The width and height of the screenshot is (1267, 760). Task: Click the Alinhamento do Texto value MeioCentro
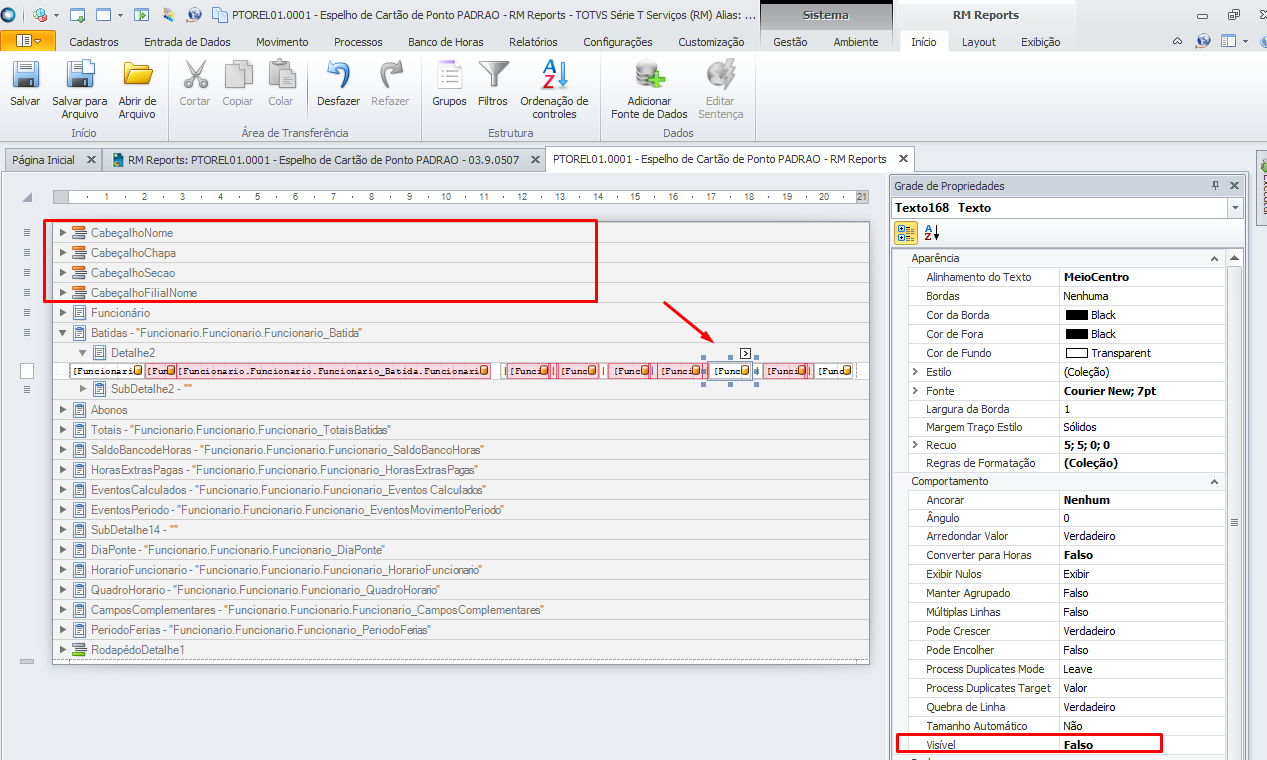pos(1143,277)
